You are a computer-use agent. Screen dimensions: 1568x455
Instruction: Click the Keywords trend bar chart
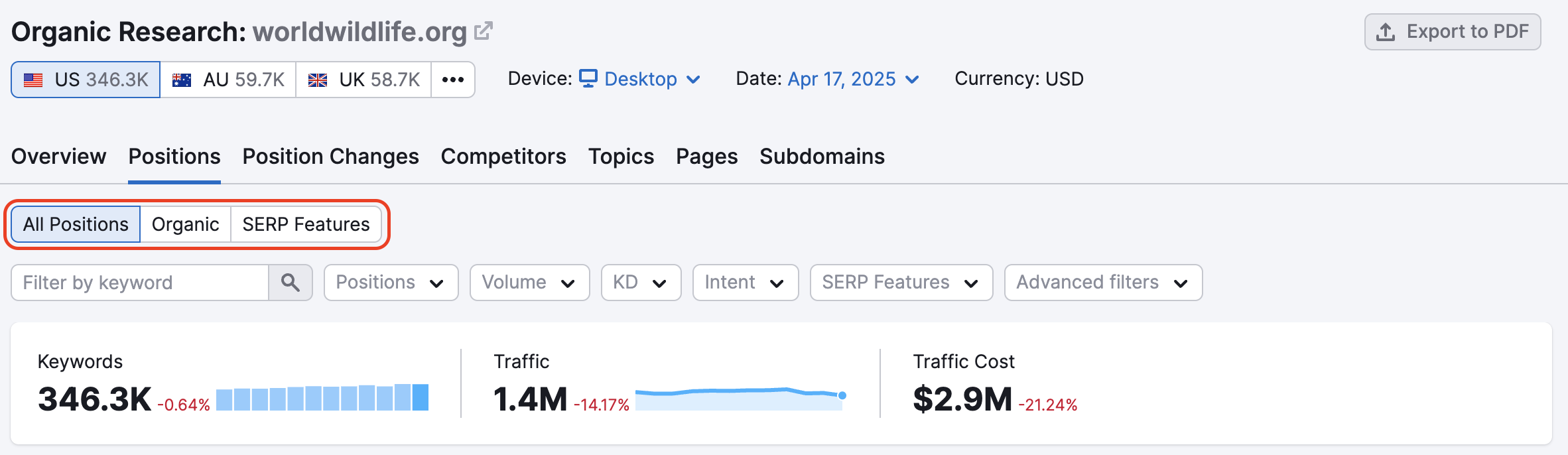pyautogui.click(x=322, y=398)
